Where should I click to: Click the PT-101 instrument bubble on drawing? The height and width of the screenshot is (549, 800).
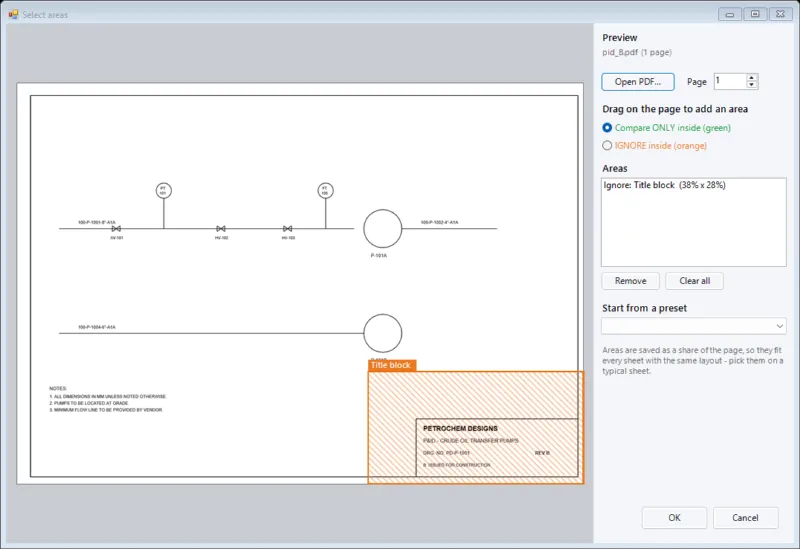click(x=164, y=191)
